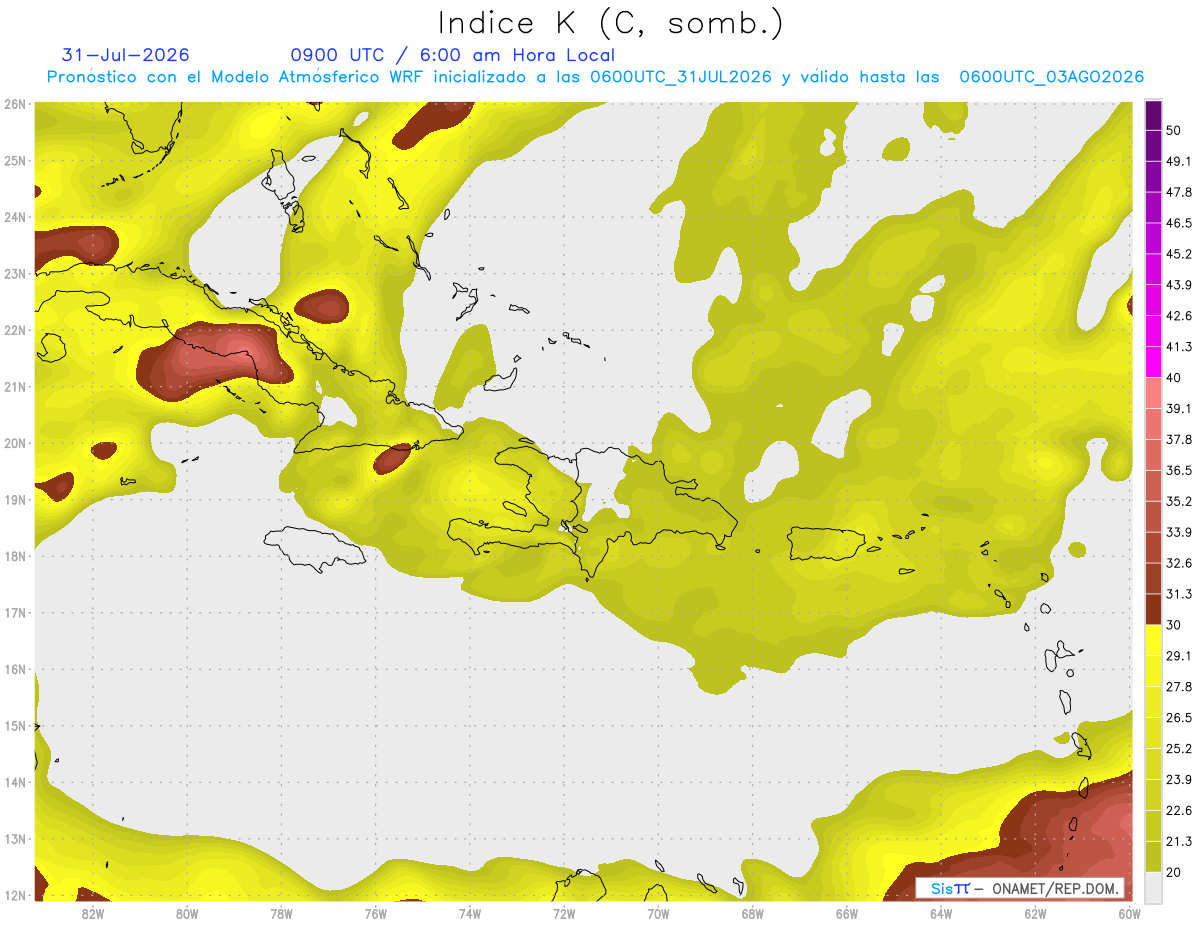Pick the olive swatch between 20 and 21.3
Image resolution: width=1200 pixels, height=927 pixels.
pos(1154,856)
